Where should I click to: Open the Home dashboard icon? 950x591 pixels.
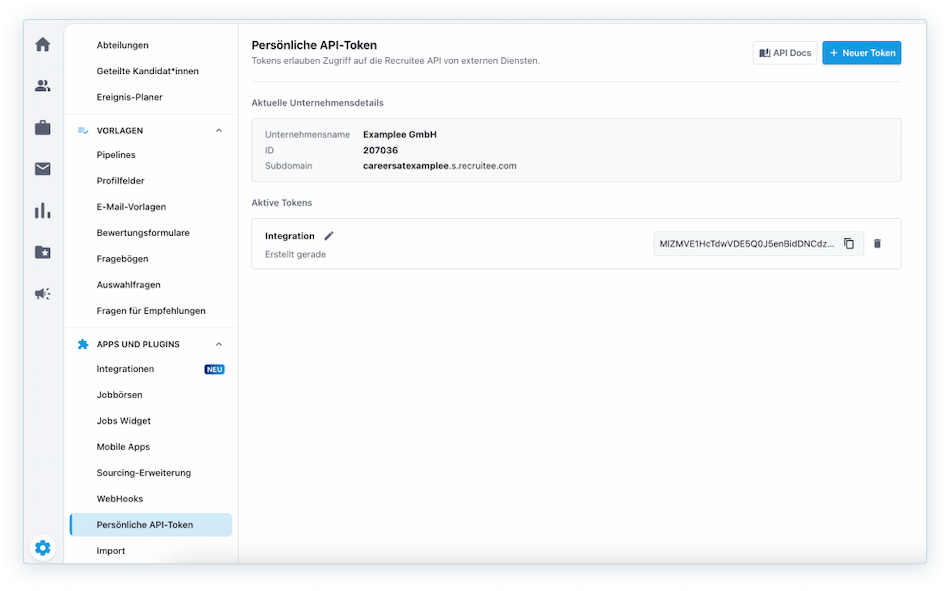point(42,44)
